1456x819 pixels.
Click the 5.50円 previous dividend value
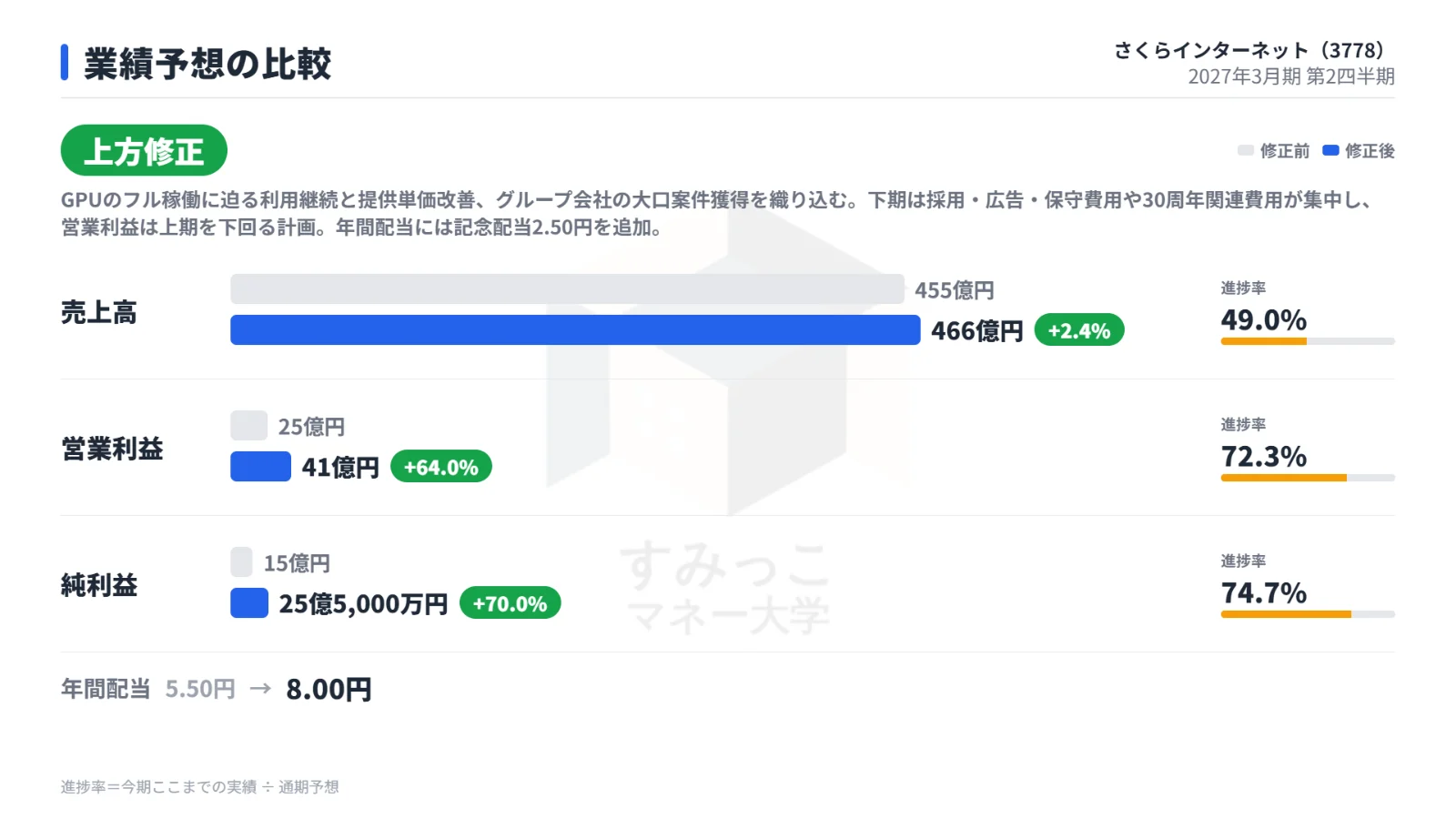click(x=200, y=689)
